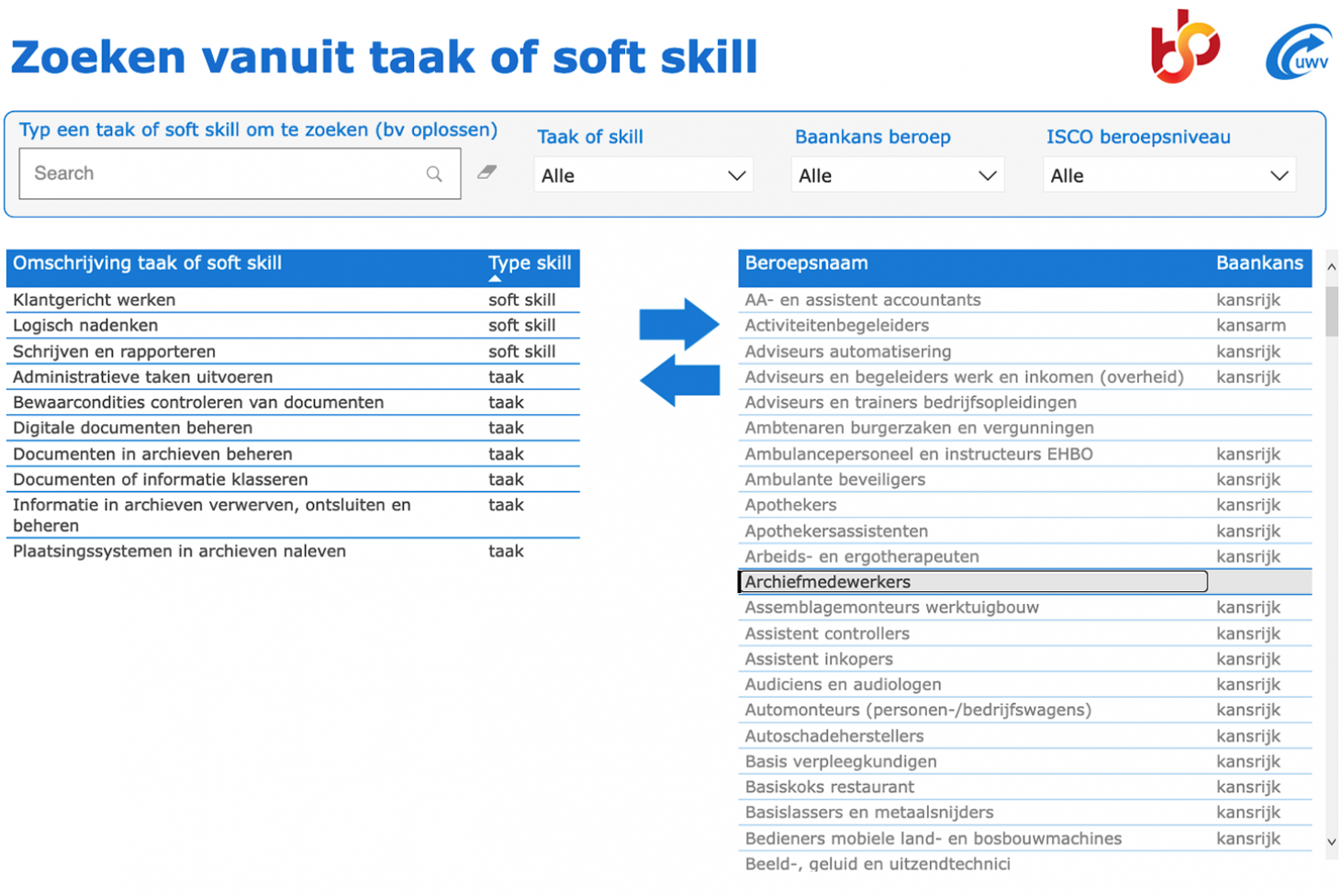
Task: Click inside the Search input field
Action: coord(184,173)
